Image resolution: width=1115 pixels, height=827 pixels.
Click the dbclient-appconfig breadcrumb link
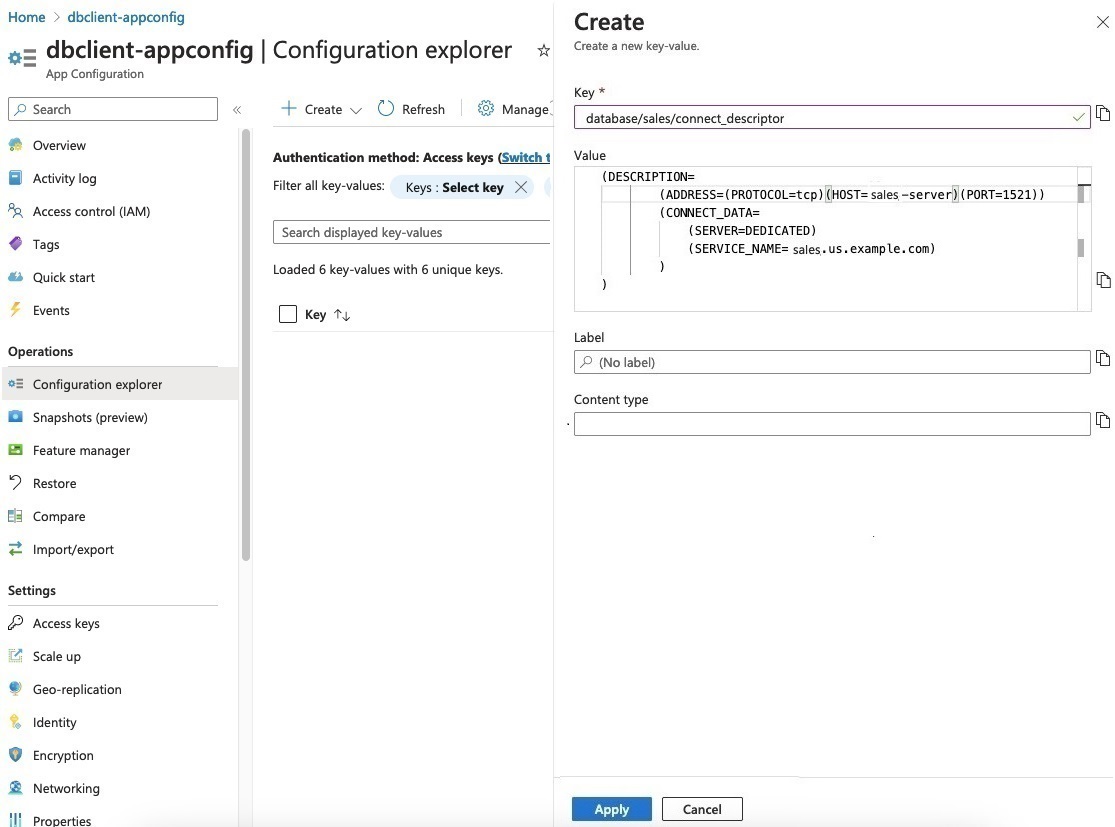point(126,17)
